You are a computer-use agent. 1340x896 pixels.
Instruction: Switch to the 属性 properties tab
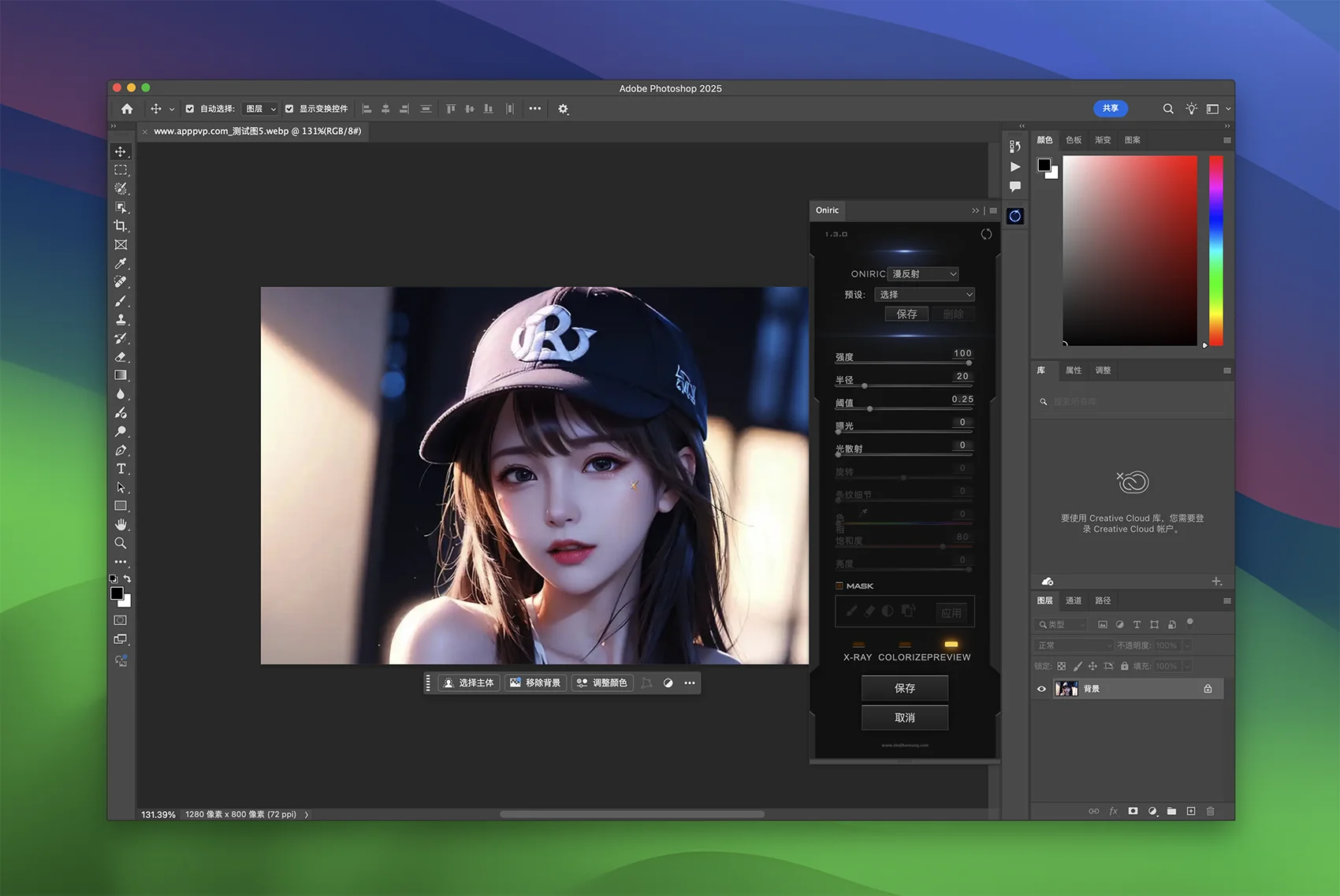[x=1074, y=370]
